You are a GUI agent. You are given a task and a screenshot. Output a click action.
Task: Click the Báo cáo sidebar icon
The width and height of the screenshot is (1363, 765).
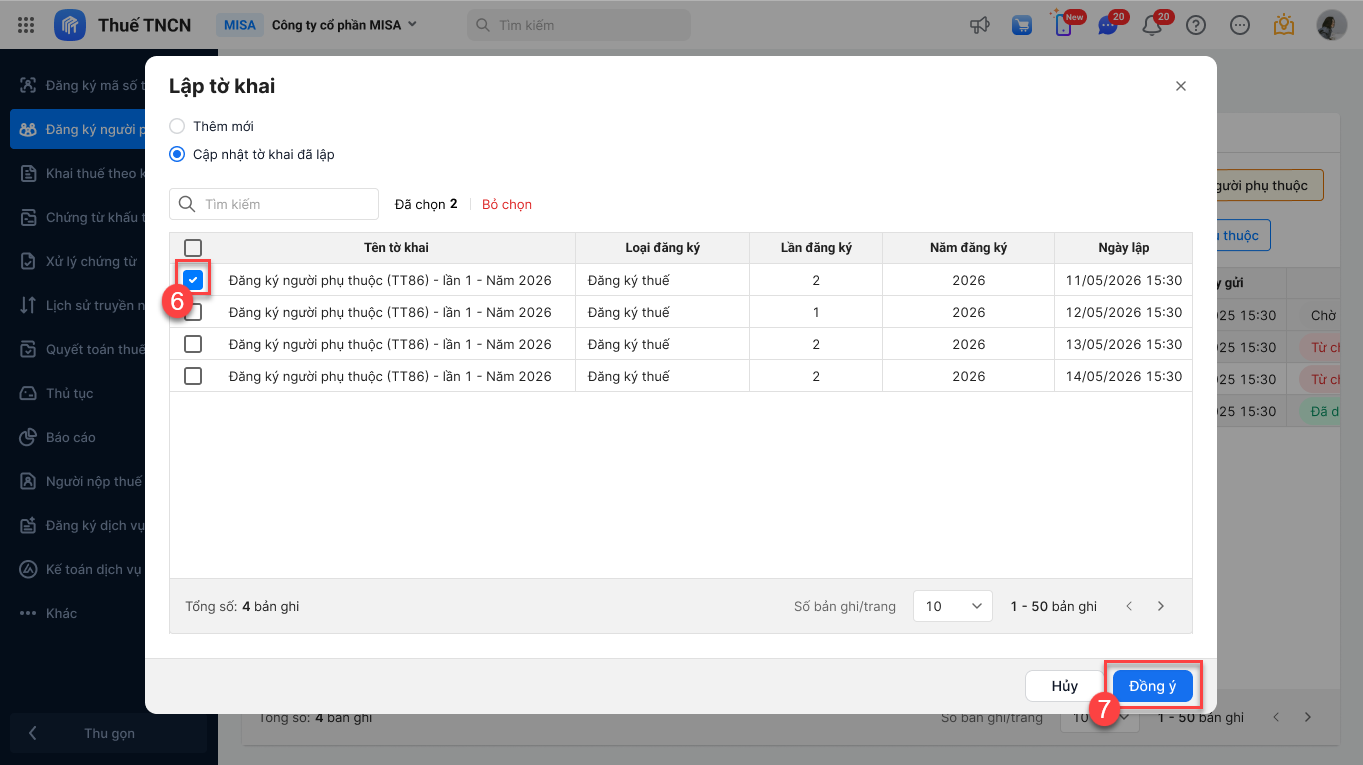point(28,437)
